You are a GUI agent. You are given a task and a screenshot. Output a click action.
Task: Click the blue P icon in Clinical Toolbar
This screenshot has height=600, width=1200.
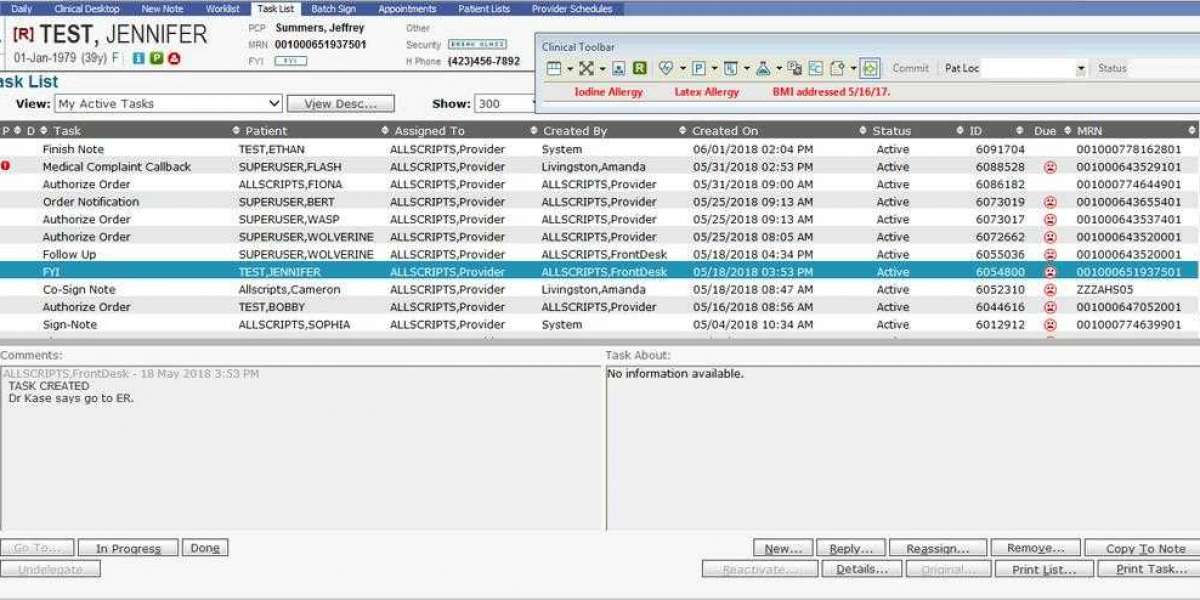[x=699, y=69]
